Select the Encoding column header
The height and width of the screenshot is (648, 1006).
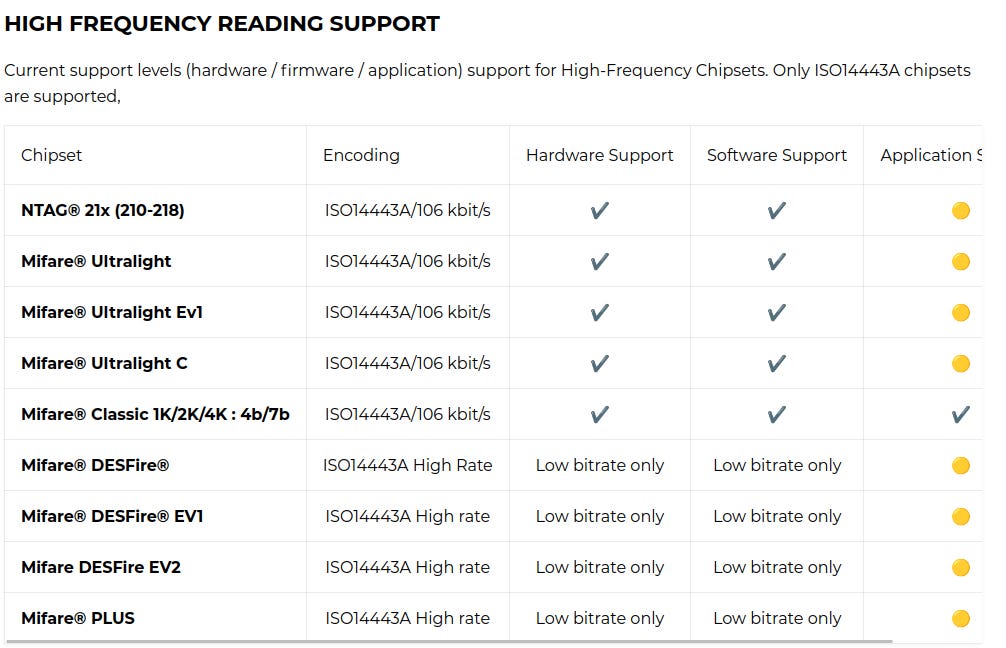(x=361, y=155)
